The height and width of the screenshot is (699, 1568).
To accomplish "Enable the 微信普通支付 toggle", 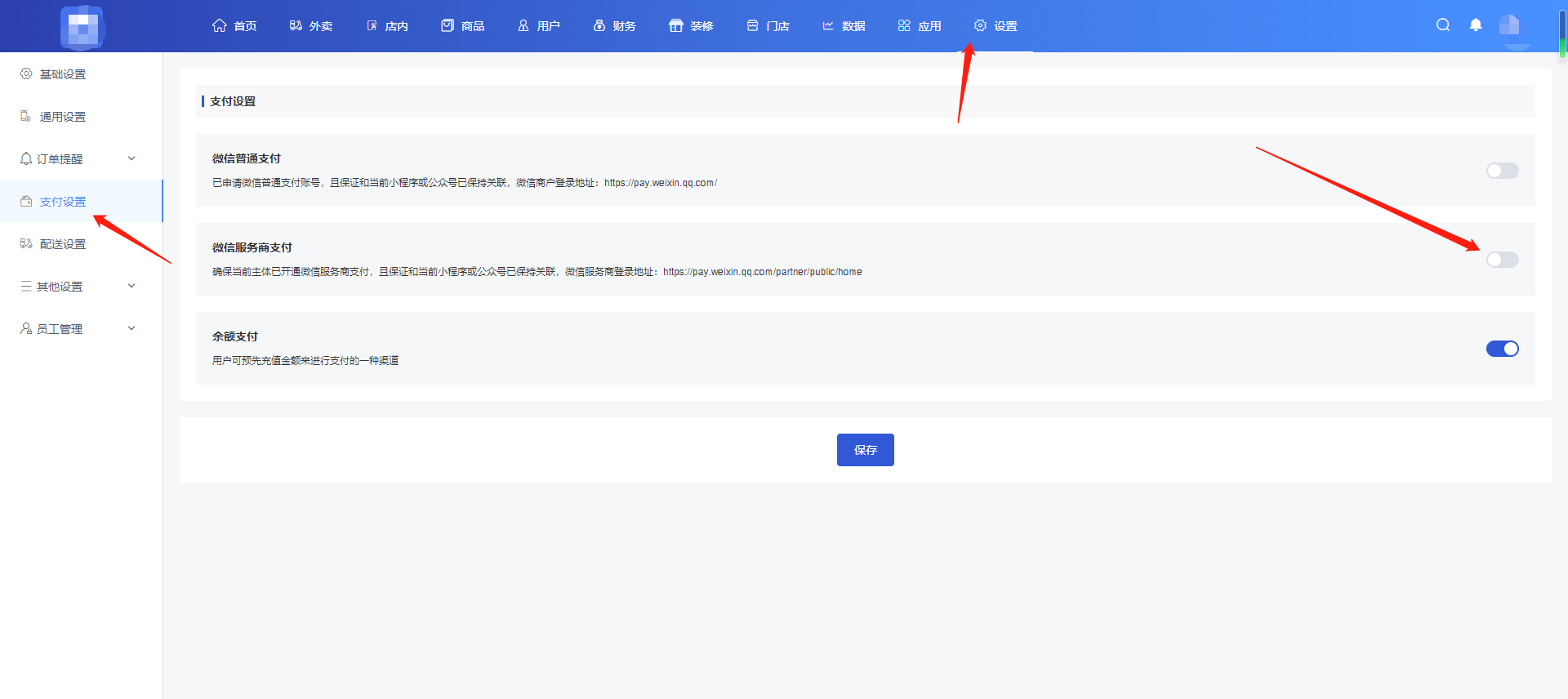I will coord(1502,171).
